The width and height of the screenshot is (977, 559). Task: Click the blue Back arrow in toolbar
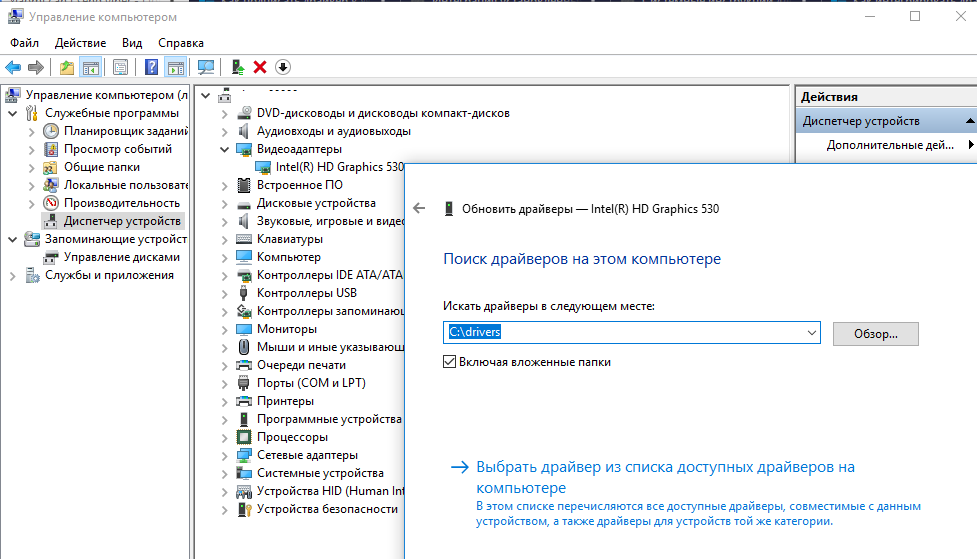click(x=12, y=67)
